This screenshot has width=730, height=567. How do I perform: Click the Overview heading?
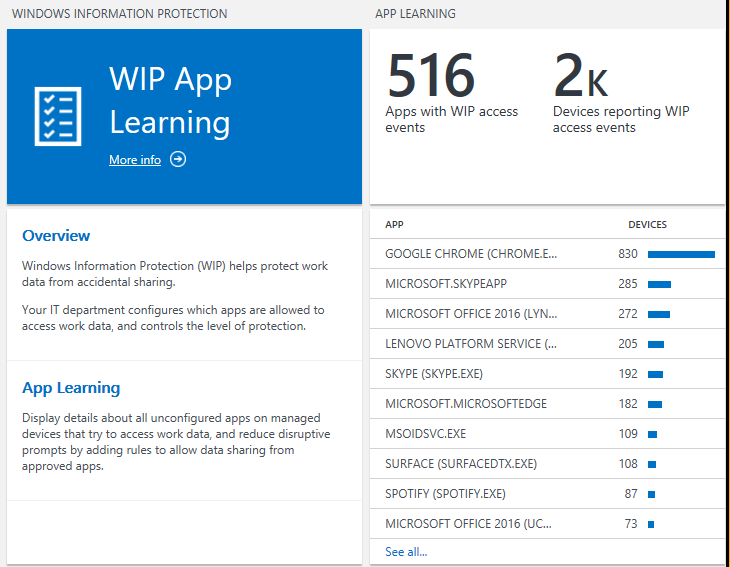56,236
